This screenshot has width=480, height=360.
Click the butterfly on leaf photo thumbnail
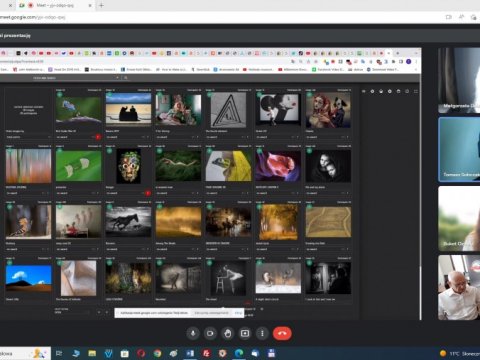point(78,109)
